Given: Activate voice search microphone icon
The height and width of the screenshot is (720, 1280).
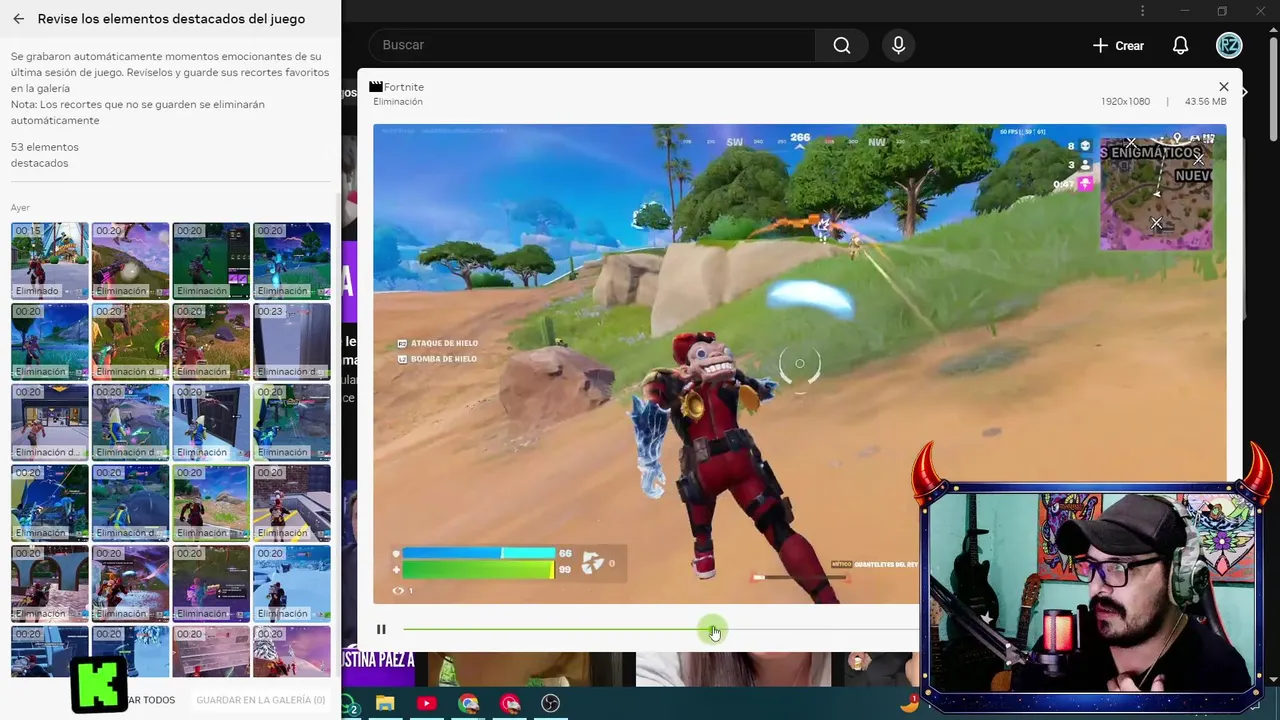Looking at the screenshot, I should 898,45.
